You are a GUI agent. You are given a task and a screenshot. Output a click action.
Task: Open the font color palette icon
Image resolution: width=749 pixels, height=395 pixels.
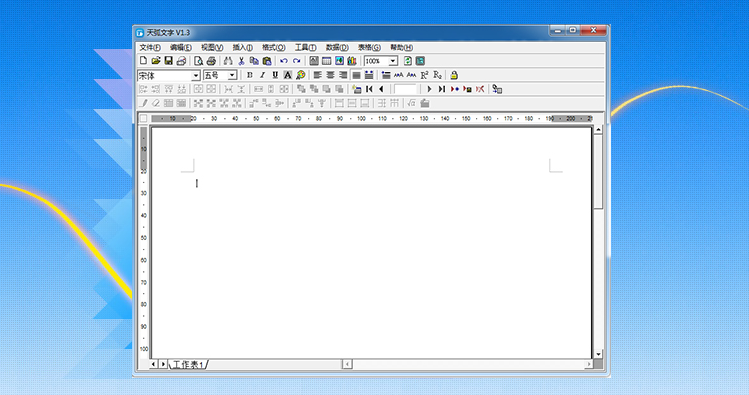tap(300, 75)
